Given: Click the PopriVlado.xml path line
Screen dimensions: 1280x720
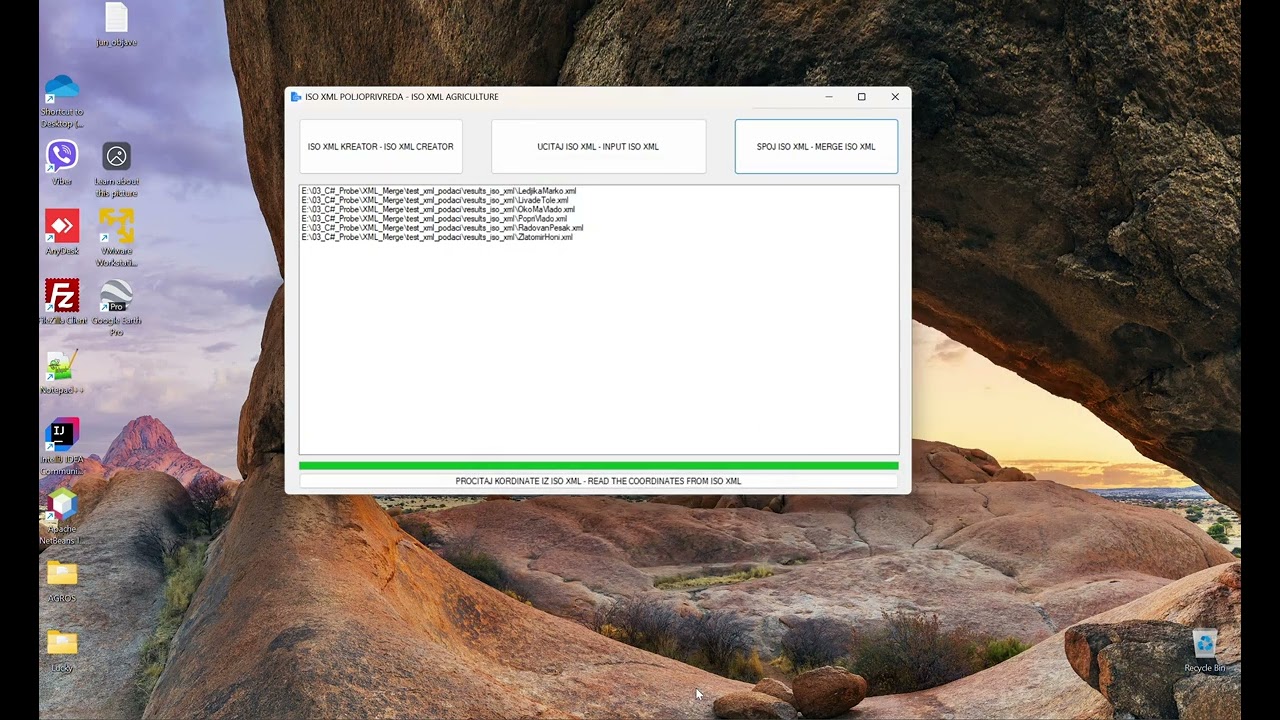Looking at the screenshot, I should pyautogui.click(x=434, y=218).
